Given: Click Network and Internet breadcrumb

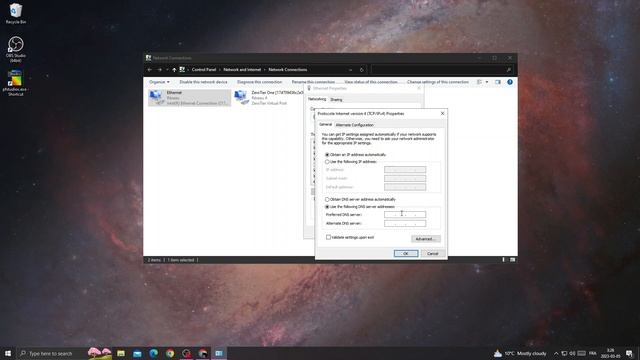Looking at the screenshot, I should [242, 70].
